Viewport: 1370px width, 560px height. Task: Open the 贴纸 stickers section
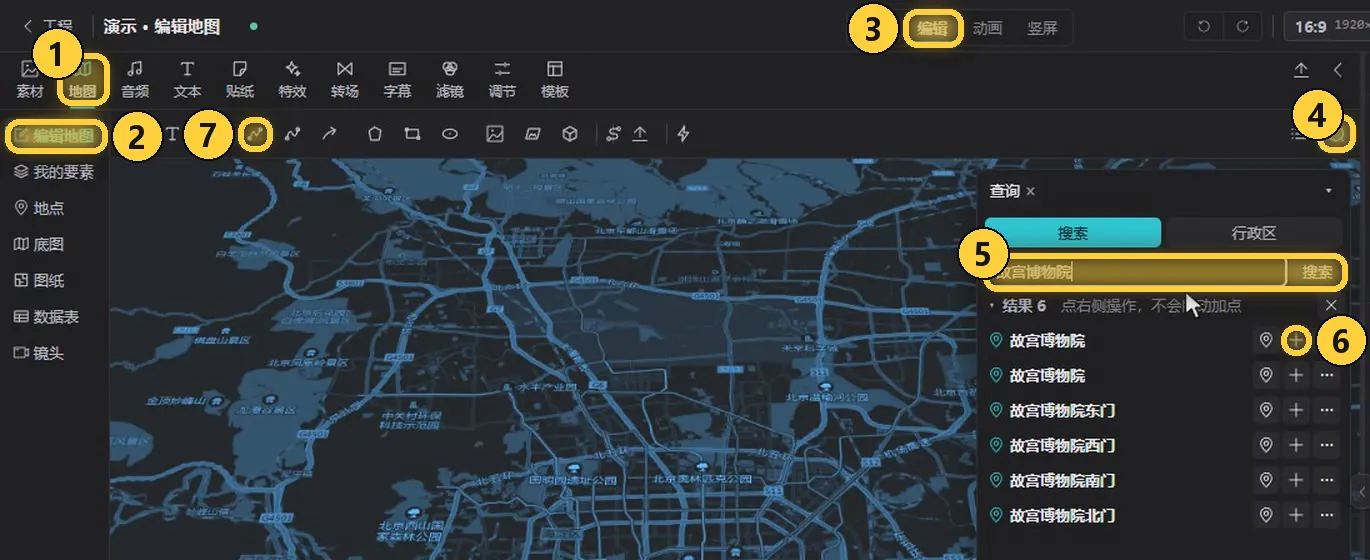[x=240, y=79]
